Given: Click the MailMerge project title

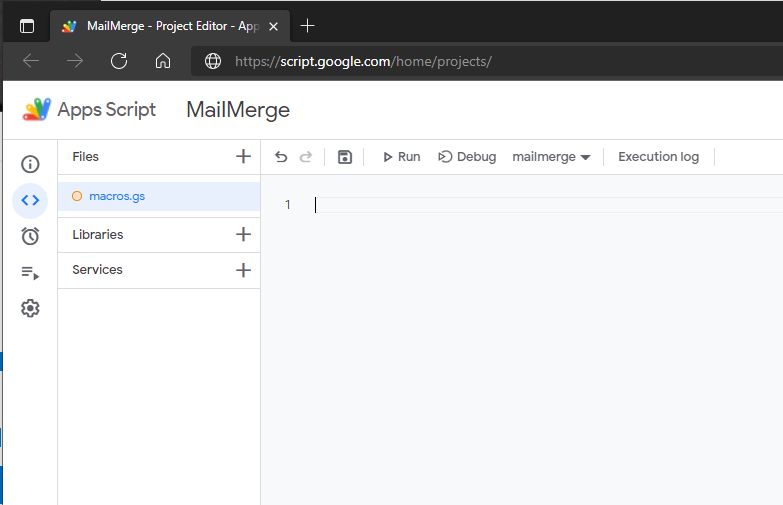Looking at the screenshot, I should [x=238, y=109].
